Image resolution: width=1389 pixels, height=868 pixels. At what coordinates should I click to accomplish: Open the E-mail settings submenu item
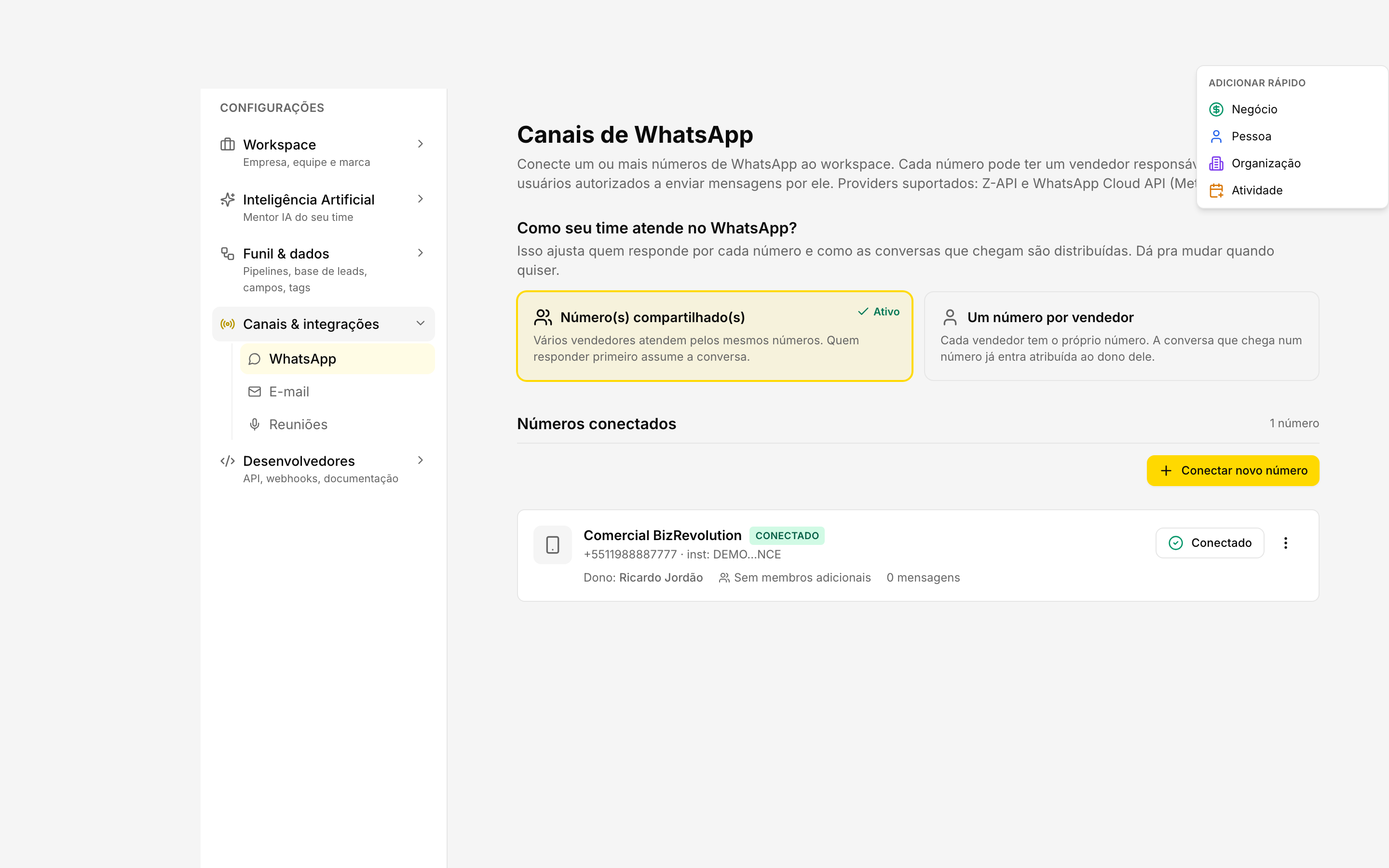337,392
